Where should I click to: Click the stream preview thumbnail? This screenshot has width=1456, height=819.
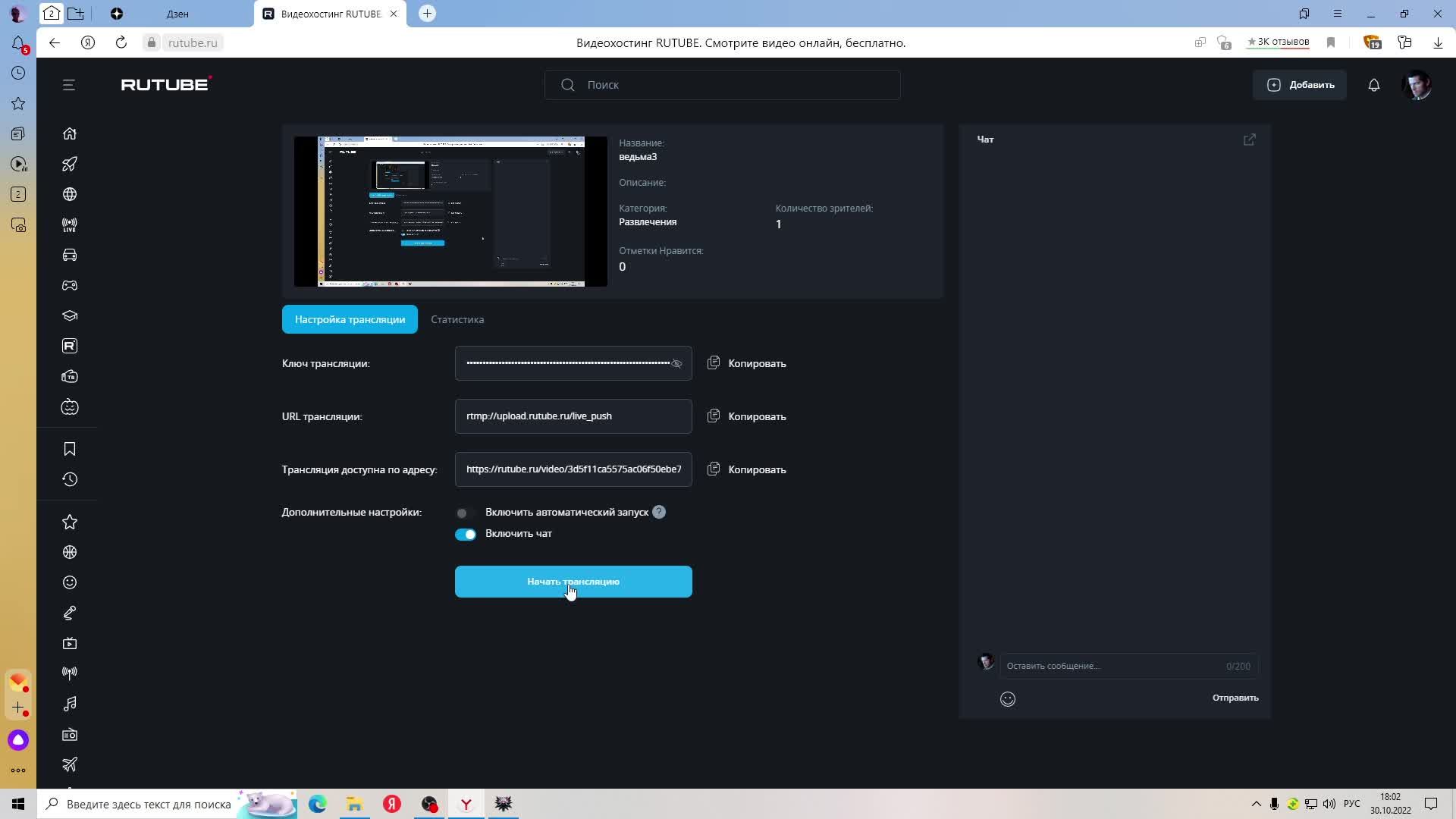click(450, 212)
